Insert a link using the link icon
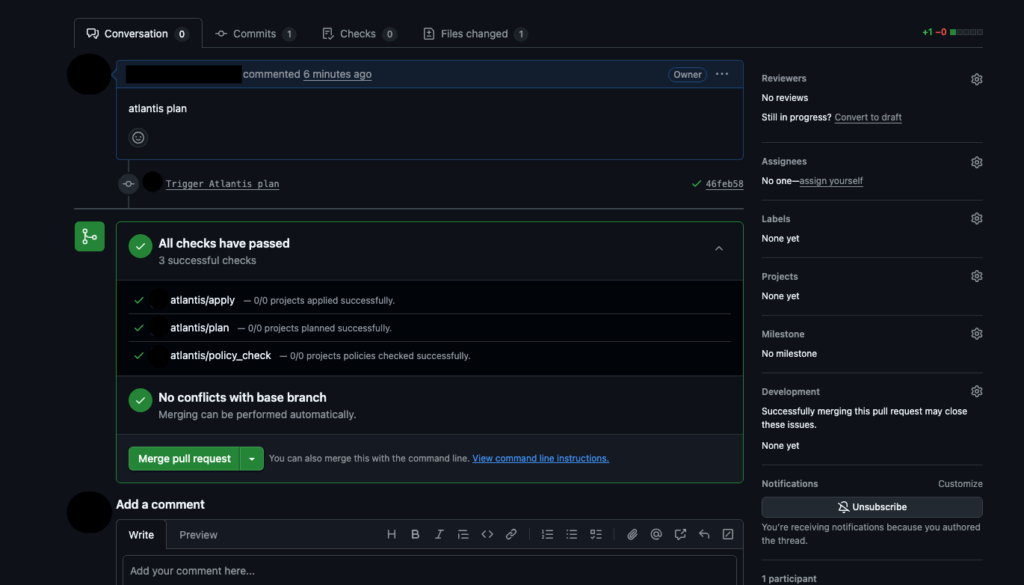 coord(511,534)
